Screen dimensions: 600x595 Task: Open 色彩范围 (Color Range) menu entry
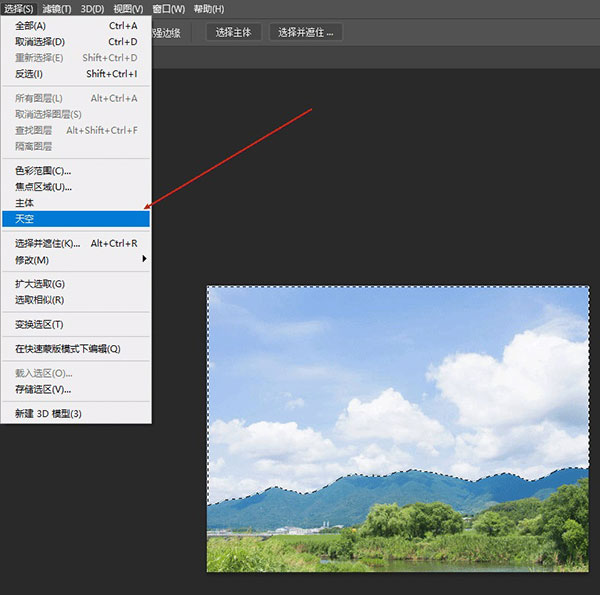tap(43, 170)
